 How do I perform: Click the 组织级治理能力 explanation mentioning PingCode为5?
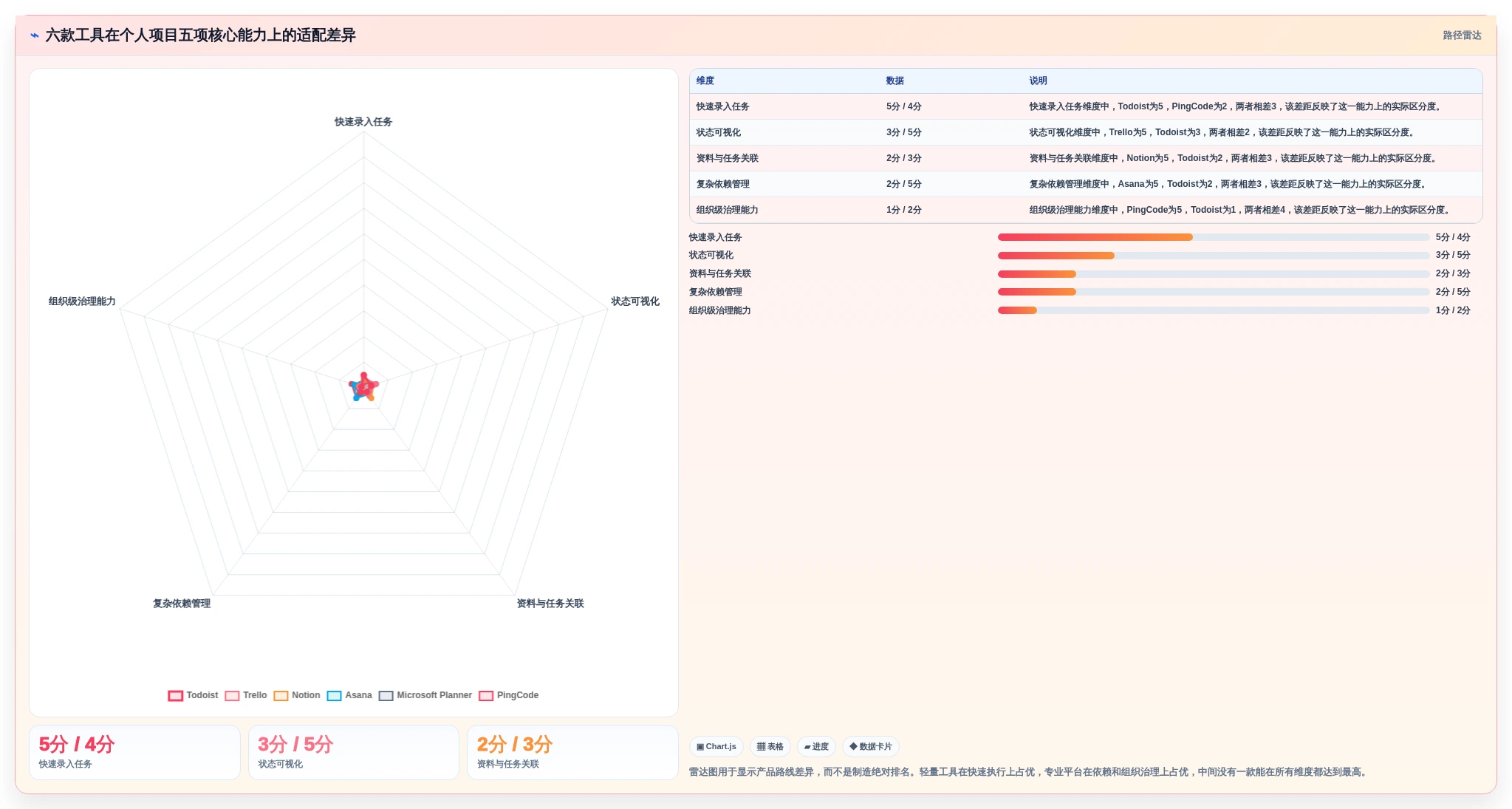click(1240, 210)
